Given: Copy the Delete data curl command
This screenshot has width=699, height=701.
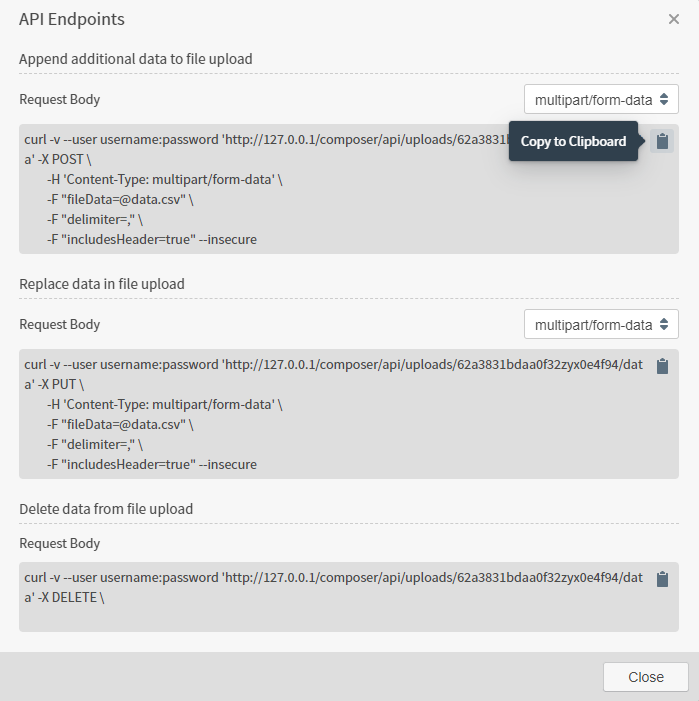Looking at the screenshot, I should (x=661, y=579).
